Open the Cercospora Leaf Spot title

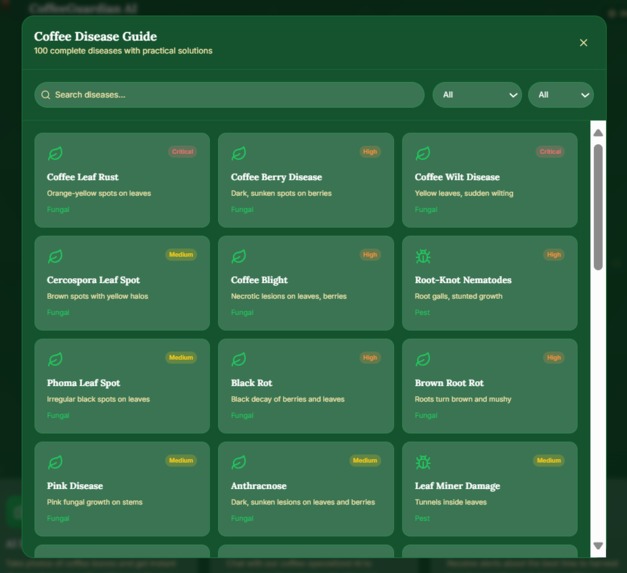93,280
